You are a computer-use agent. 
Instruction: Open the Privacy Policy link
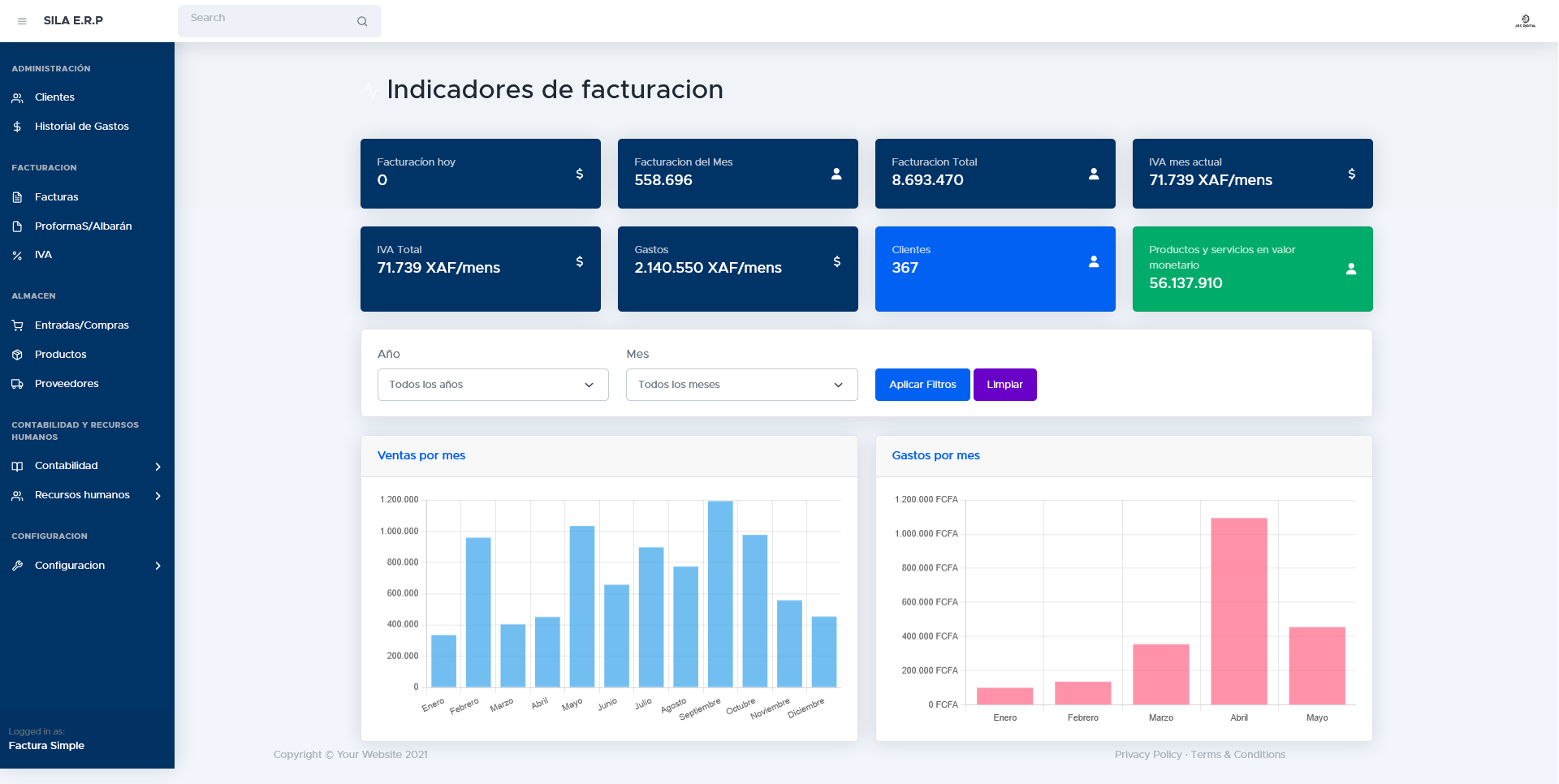pyautogui.click(x=1148, y=754)
